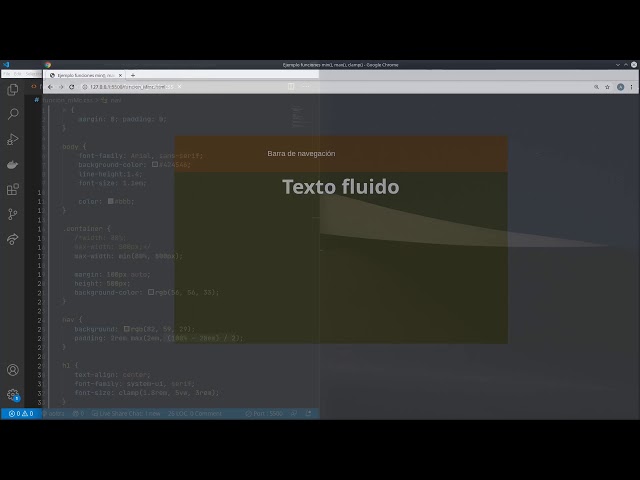
Task: Go forward in Chrome
Action: pos(61,87)
